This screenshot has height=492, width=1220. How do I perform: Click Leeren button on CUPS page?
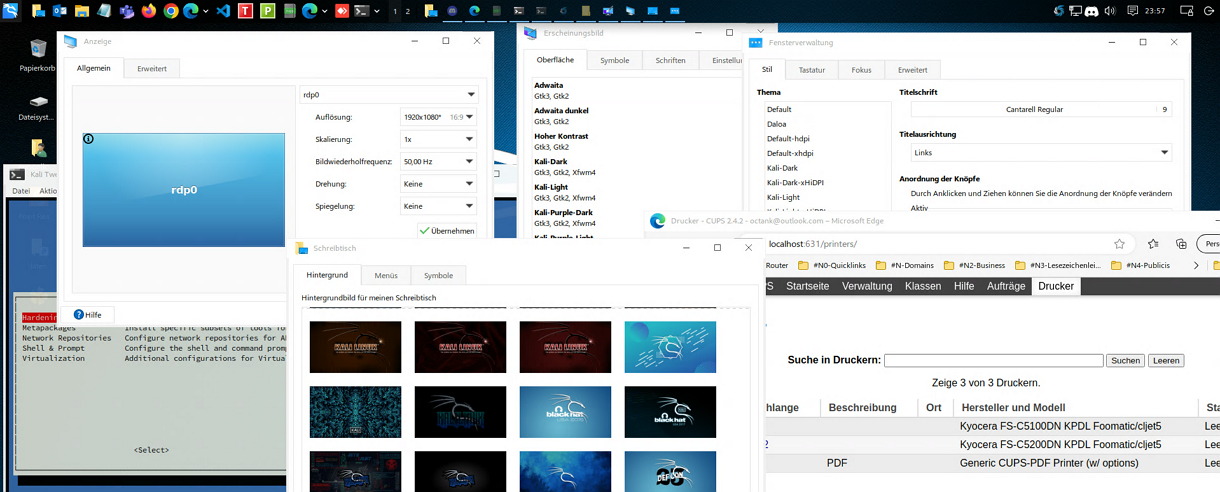click(1166, 360)
